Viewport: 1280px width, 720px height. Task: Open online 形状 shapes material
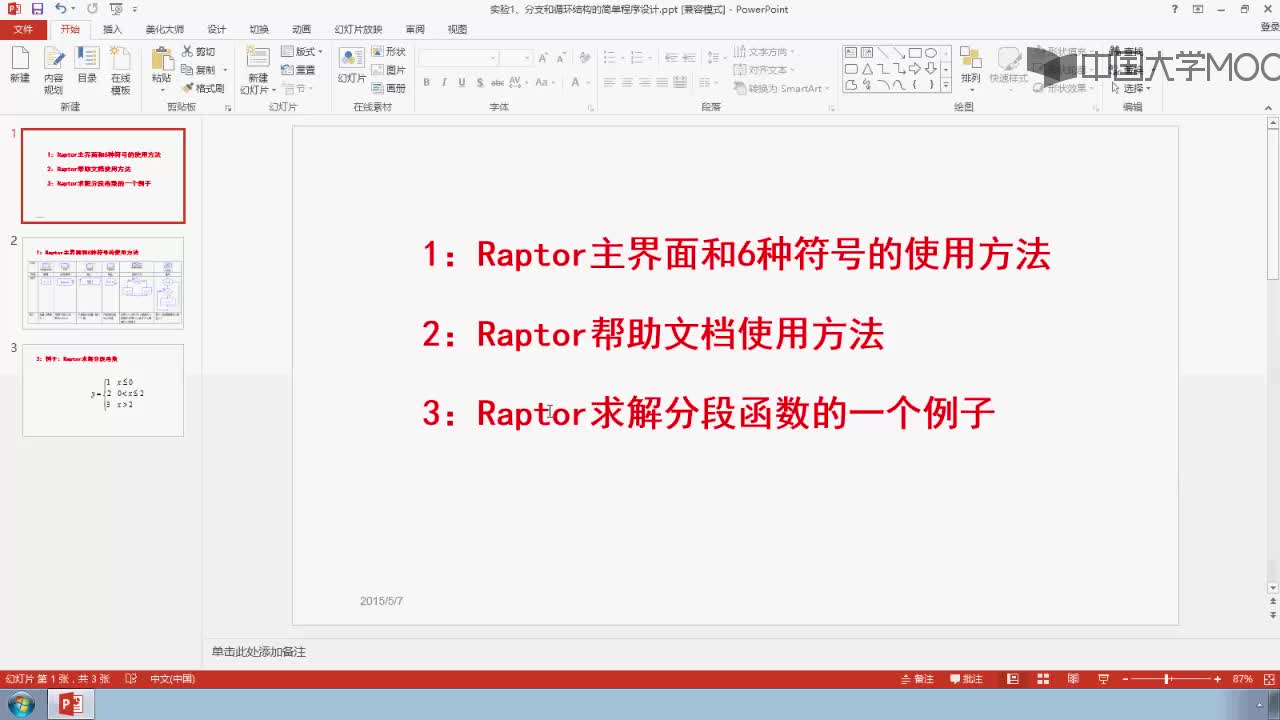coord(389,52)
